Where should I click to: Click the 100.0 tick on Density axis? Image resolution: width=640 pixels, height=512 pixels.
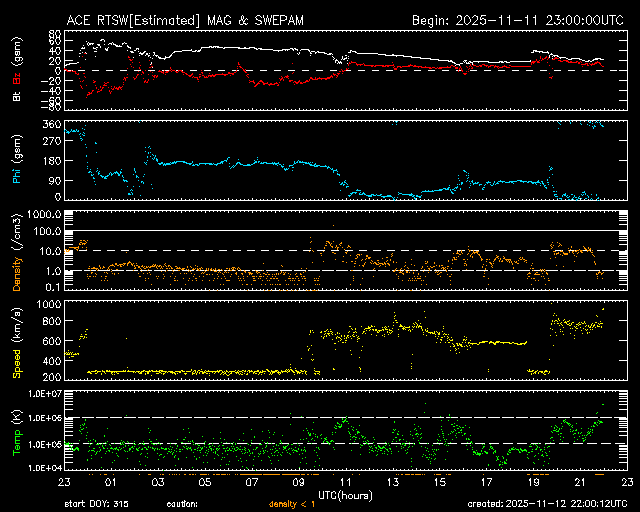tap(46, 231)
